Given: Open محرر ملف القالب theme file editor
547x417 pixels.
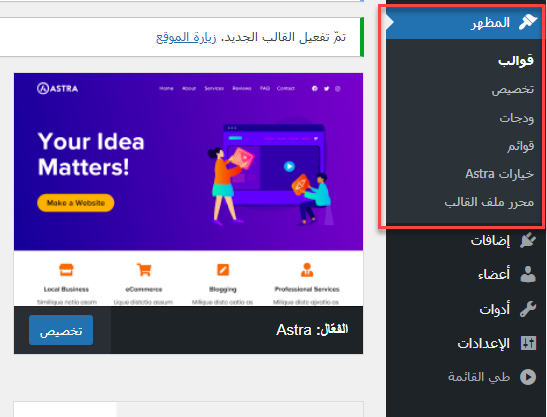Looking at the screenshot, I should click(489, 202).
